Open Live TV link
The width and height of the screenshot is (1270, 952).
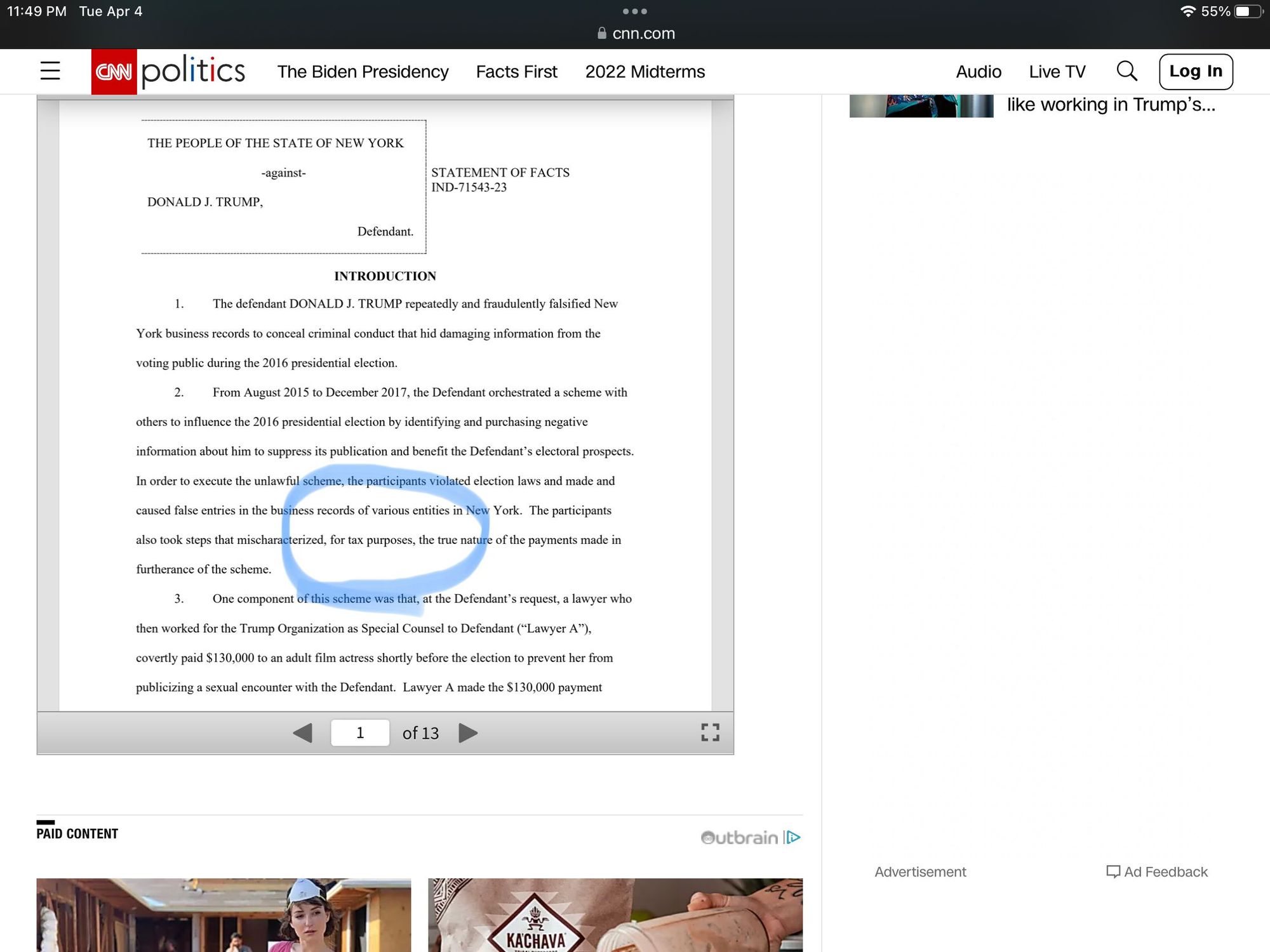pos(1057,72)
